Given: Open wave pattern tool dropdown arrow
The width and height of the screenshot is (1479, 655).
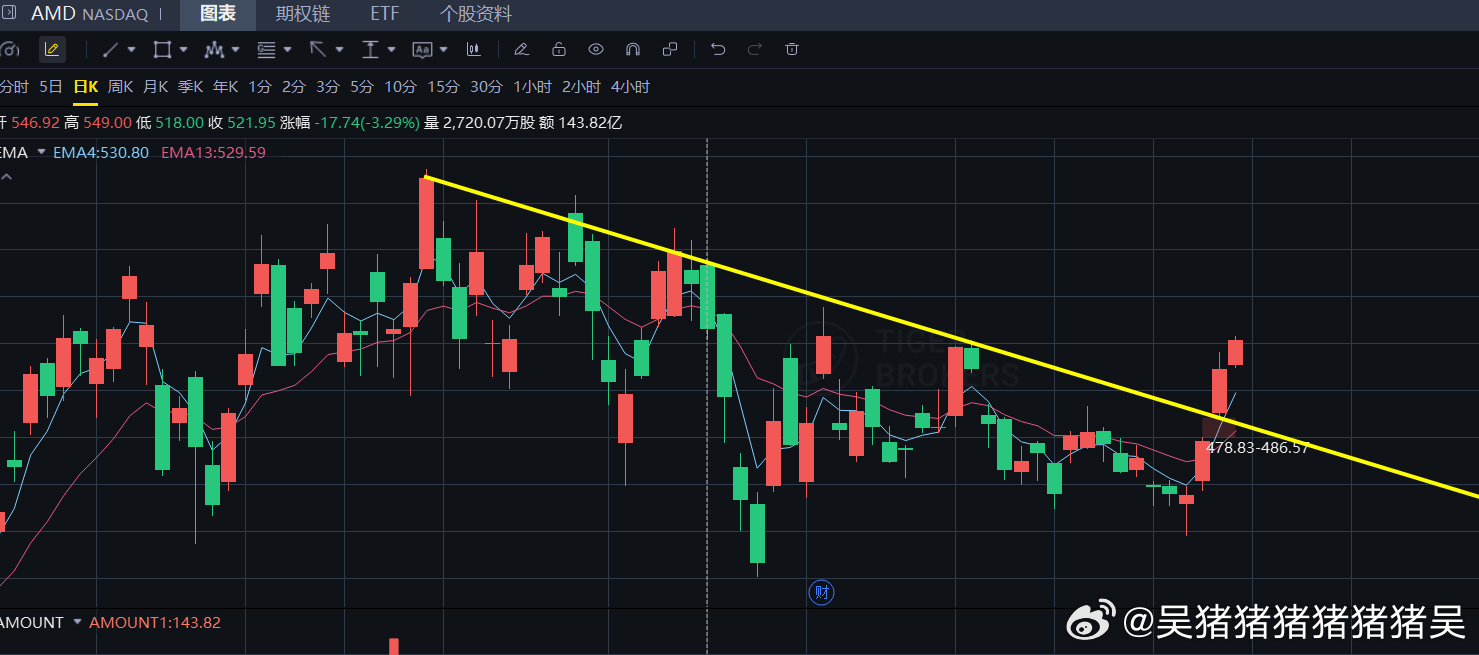Looking at the screenshot, I should coord(235,49).
